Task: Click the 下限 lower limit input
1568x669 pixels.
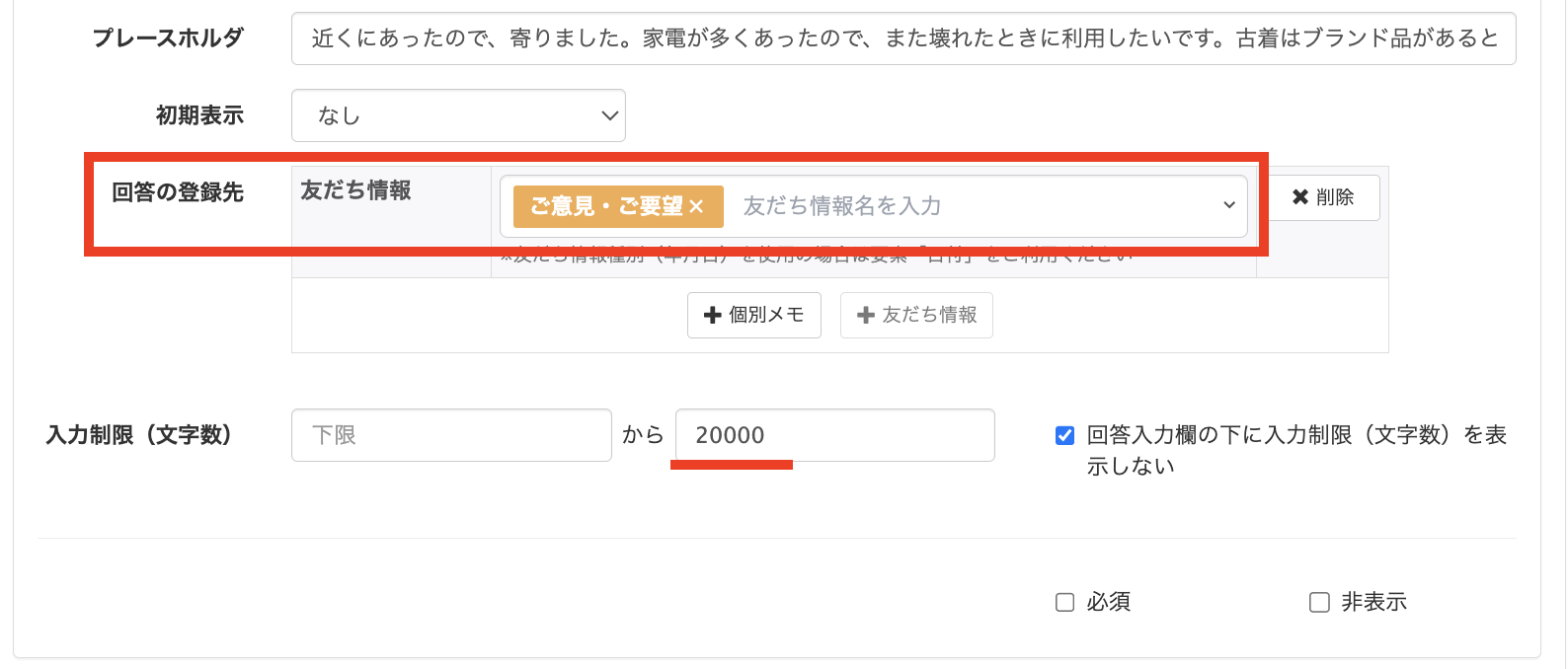Action: (x=451, y=435)
